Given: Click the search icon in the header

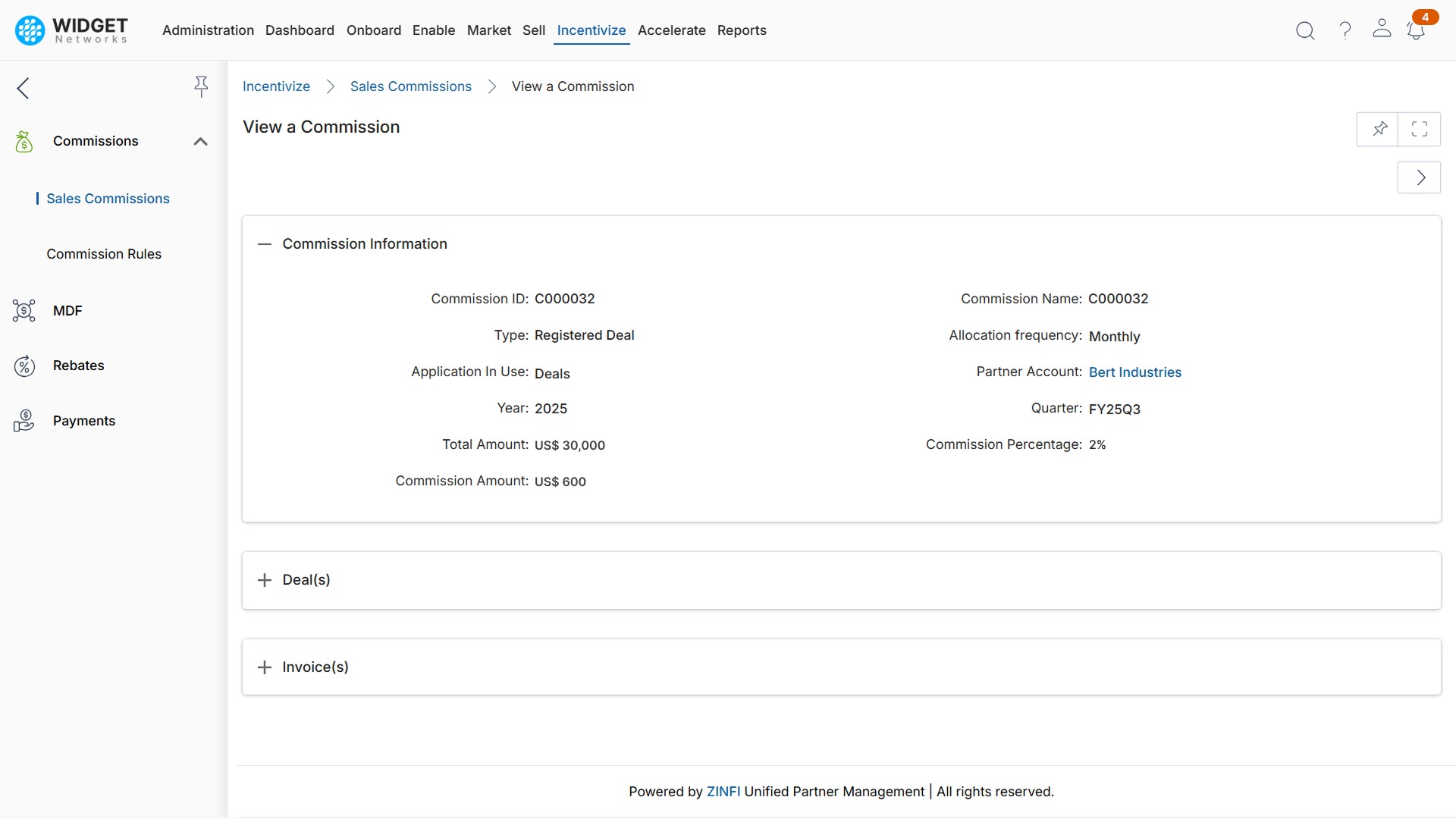Looking at the screenshot, I should [1305, 30].
